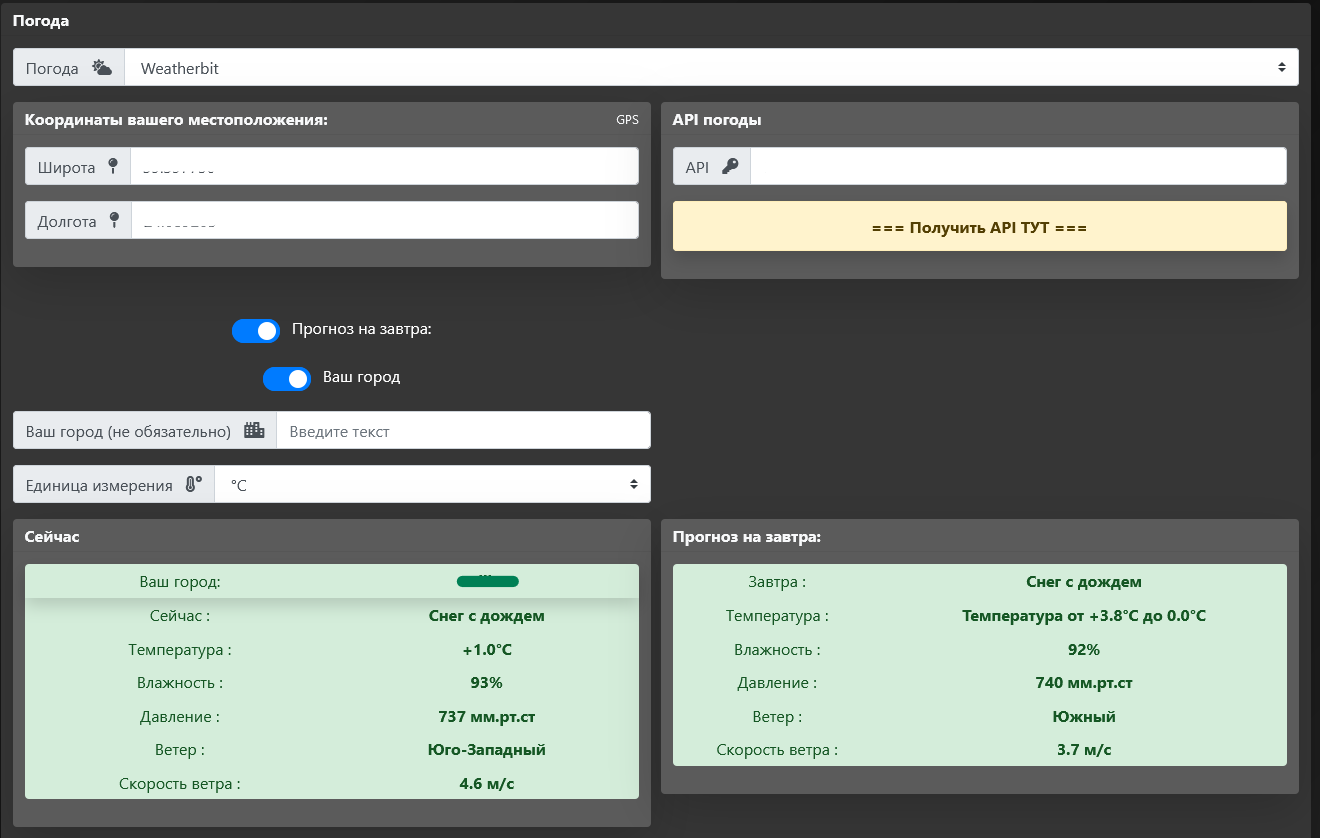The width and height of the screenshot is (1320, 838).
Task: Turn off the 'Ваш город' switch
Action: point(287,379)
